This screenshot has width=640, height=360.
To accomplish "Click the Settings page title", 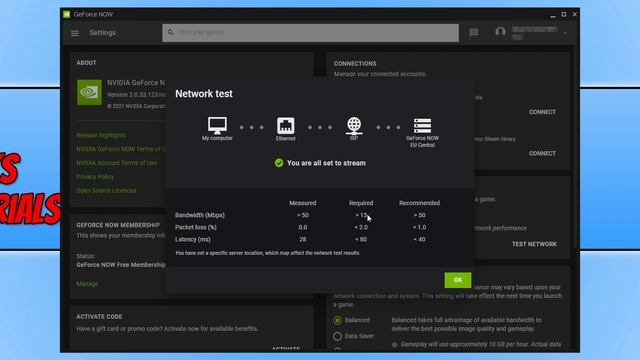I will pyautogui.click(x=102, y=33).
